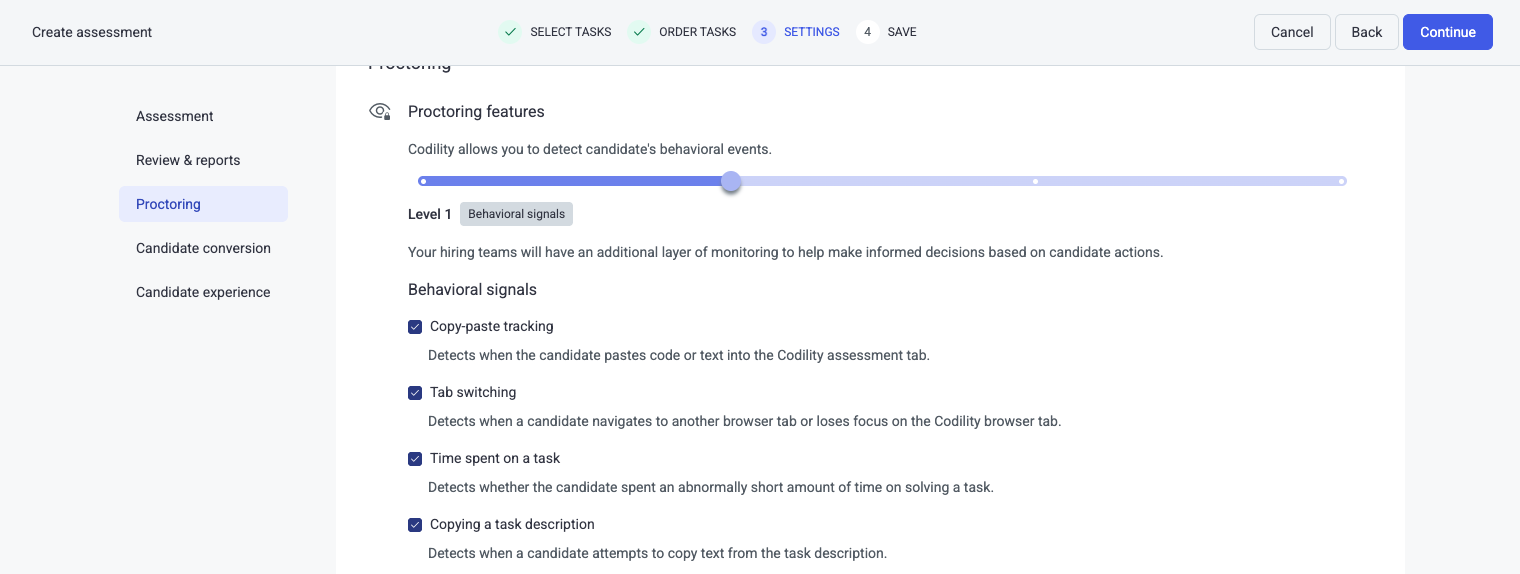
Task: Click the Behavioral signals section heading
Action: 472,290
